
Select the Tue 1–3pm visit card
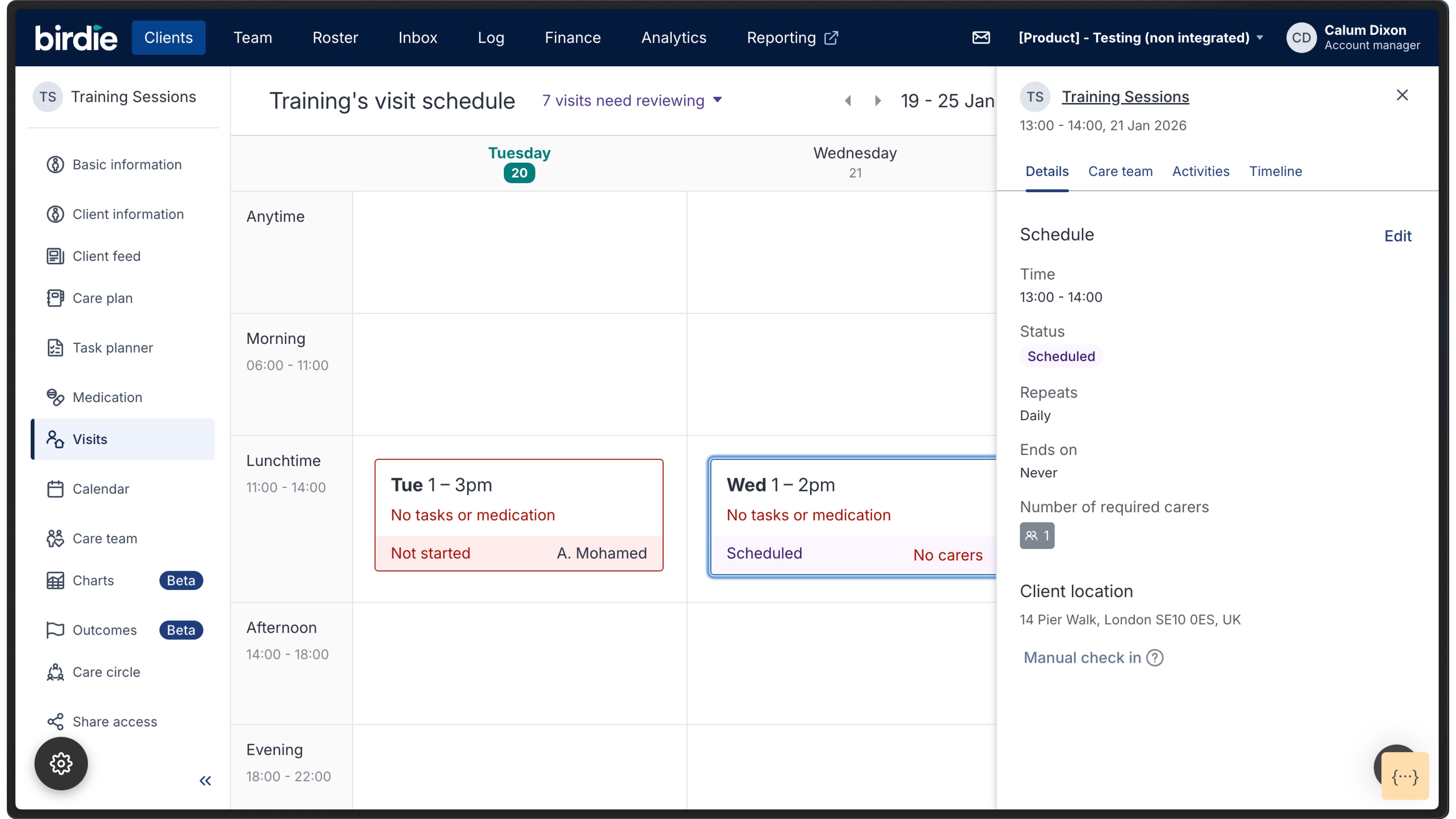click(518, 515)
